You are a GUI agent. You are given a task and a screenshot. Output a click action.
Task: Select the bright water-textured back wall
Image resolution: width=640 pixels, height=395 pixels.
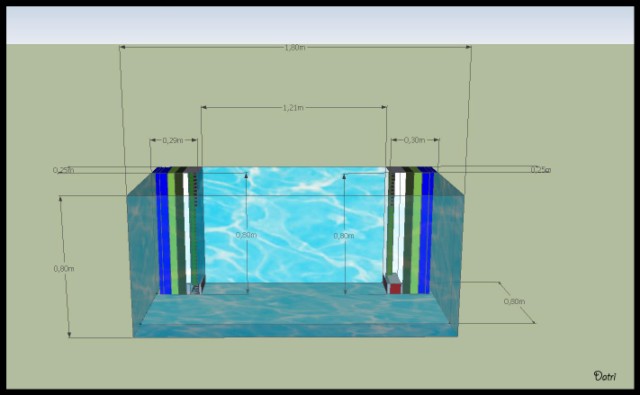(294, 224)
